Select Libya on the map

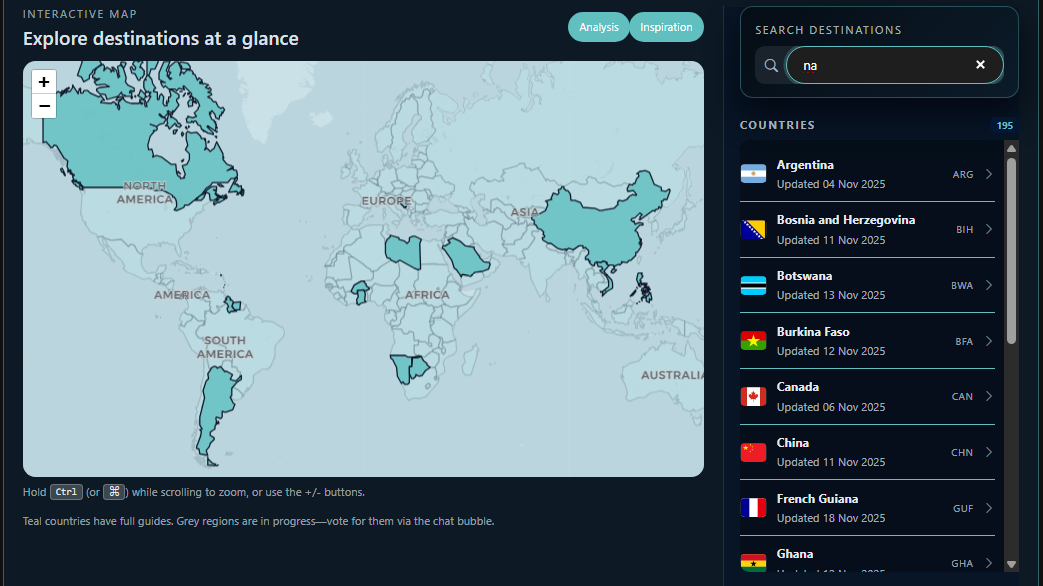pyautogui.click(x=403, y=251)
